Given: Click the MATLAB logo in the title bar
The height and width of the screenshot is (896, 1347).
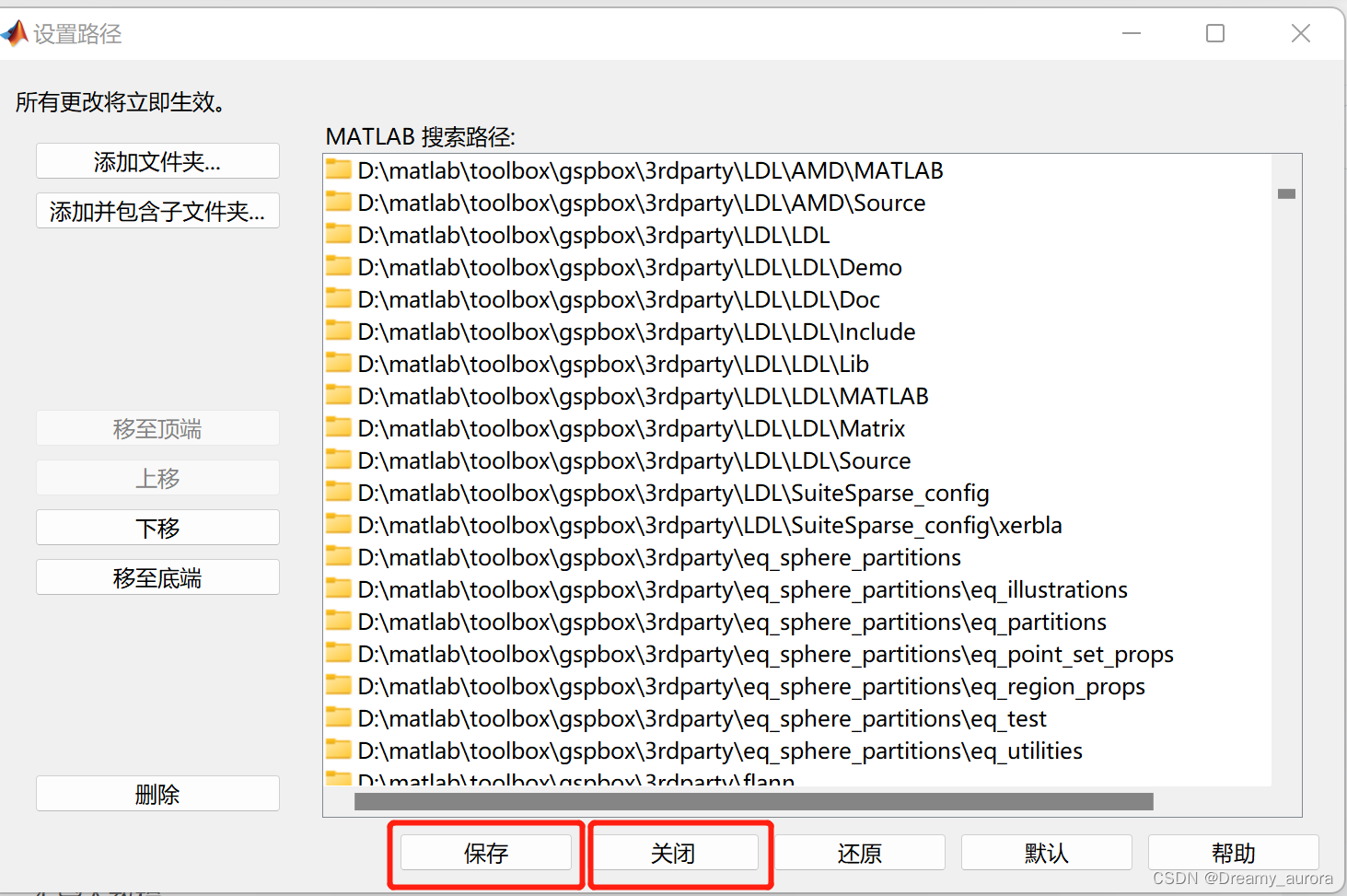Looking at the screenshot, I should 15,32.
